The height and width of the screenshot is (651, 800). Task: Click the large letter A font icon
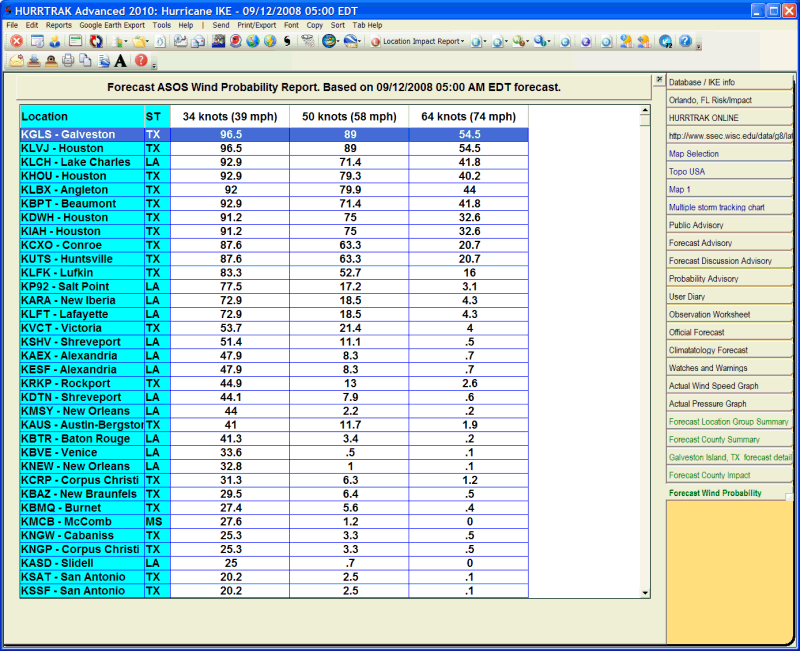tap(121, 60)
